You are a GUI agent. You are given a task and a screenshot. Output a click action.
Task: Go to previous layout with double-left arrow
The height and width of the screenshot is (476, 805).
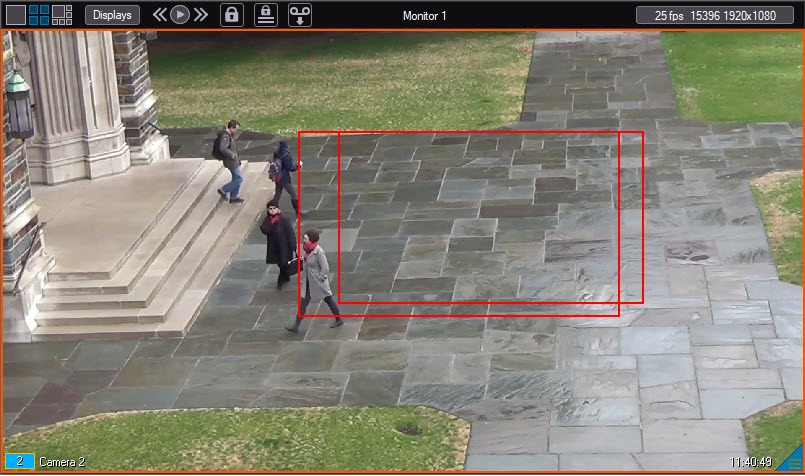(160, 15)
